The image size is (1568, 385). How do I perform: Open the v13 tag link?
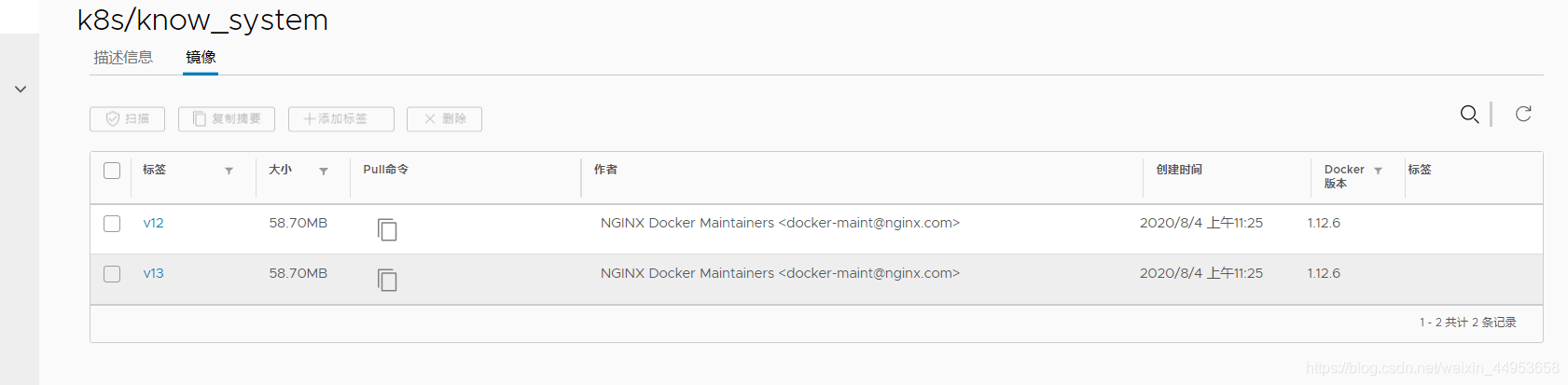click(154, 273)
